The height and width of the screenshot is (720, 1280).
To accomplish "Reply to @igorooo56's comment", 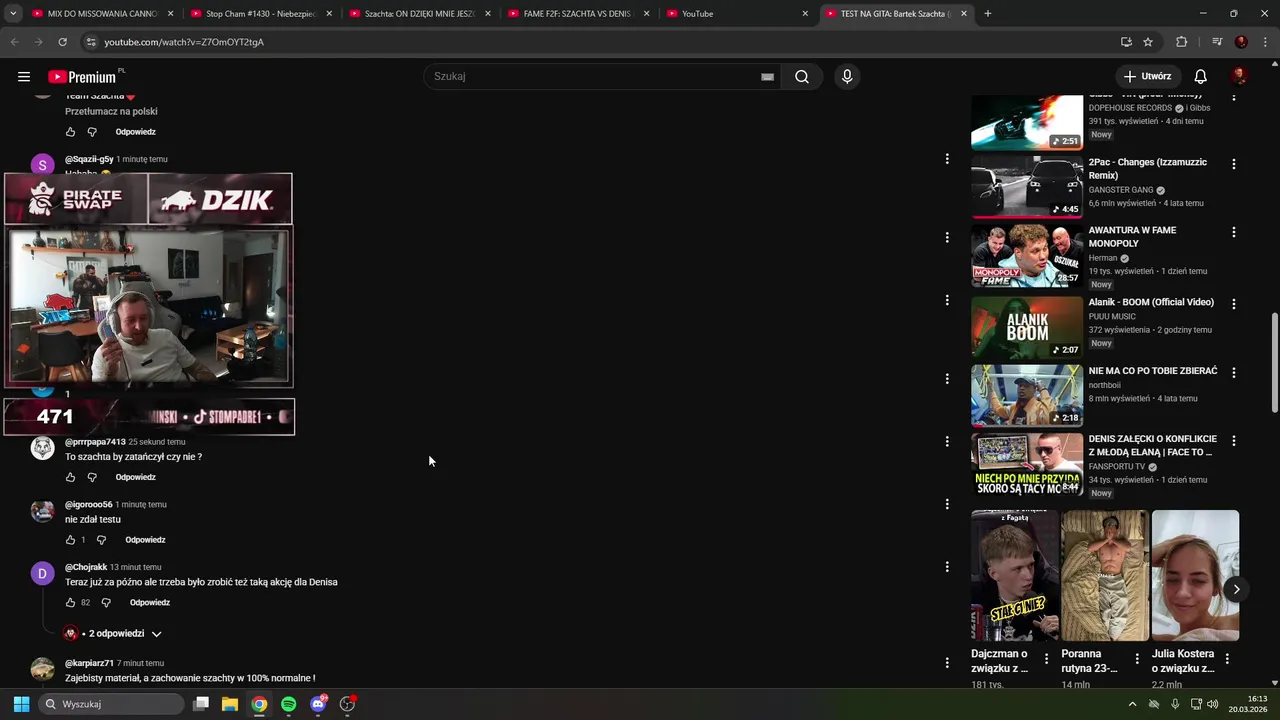I will 145,540.
